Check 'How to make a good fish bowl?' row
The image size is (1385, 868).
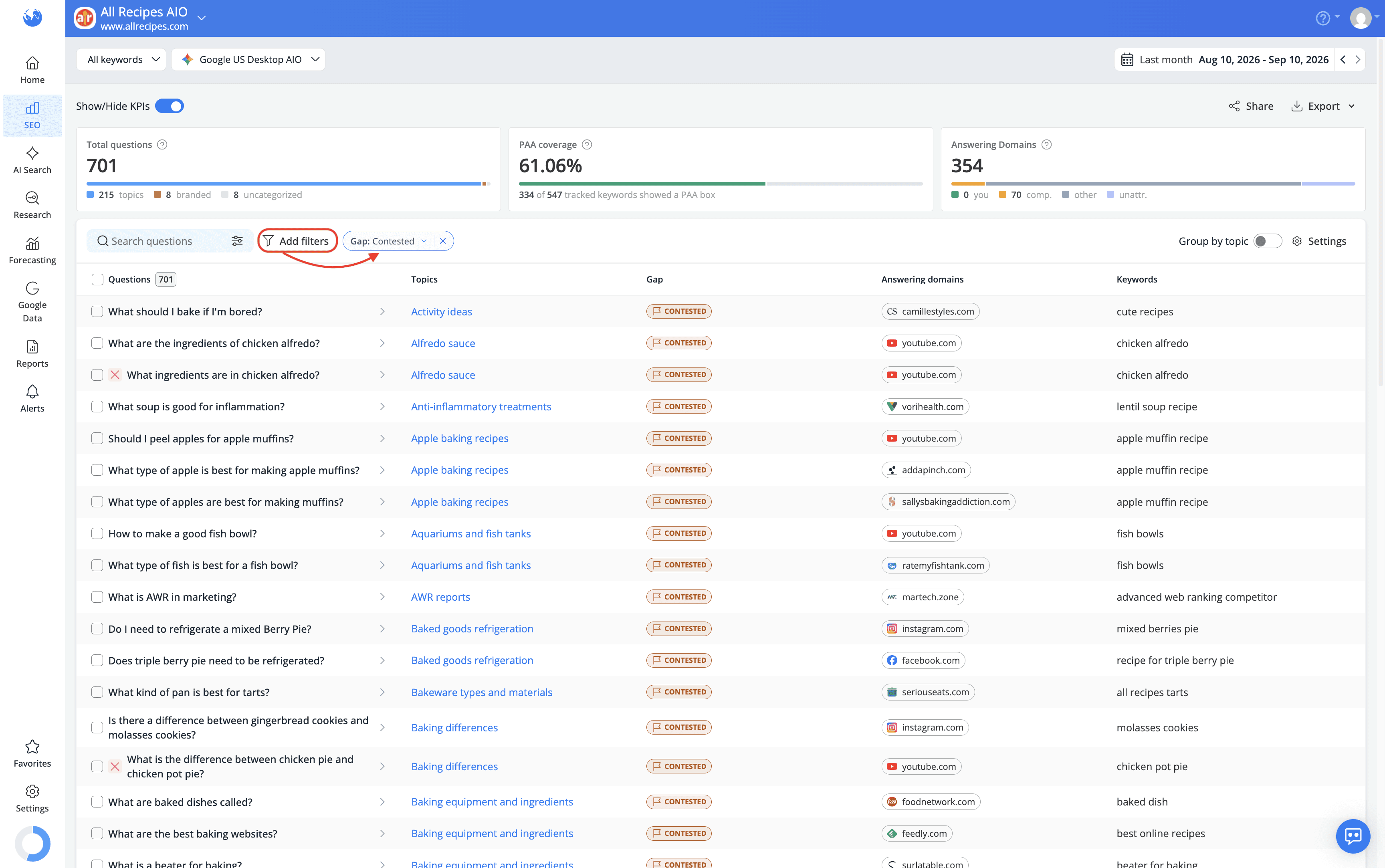[97, 533]
